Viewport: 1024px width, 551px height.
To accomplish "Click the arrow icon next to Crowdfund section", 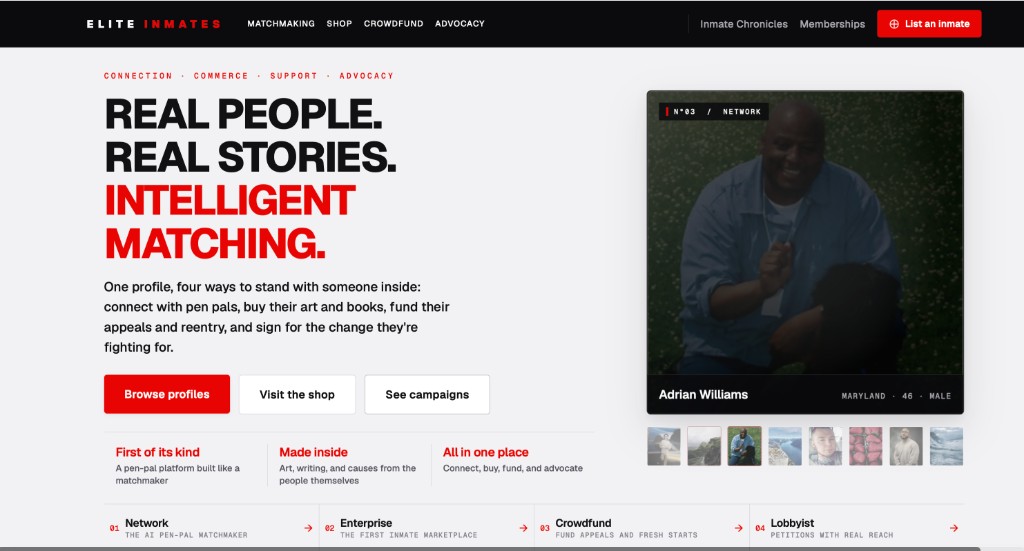I will [739, 528].
